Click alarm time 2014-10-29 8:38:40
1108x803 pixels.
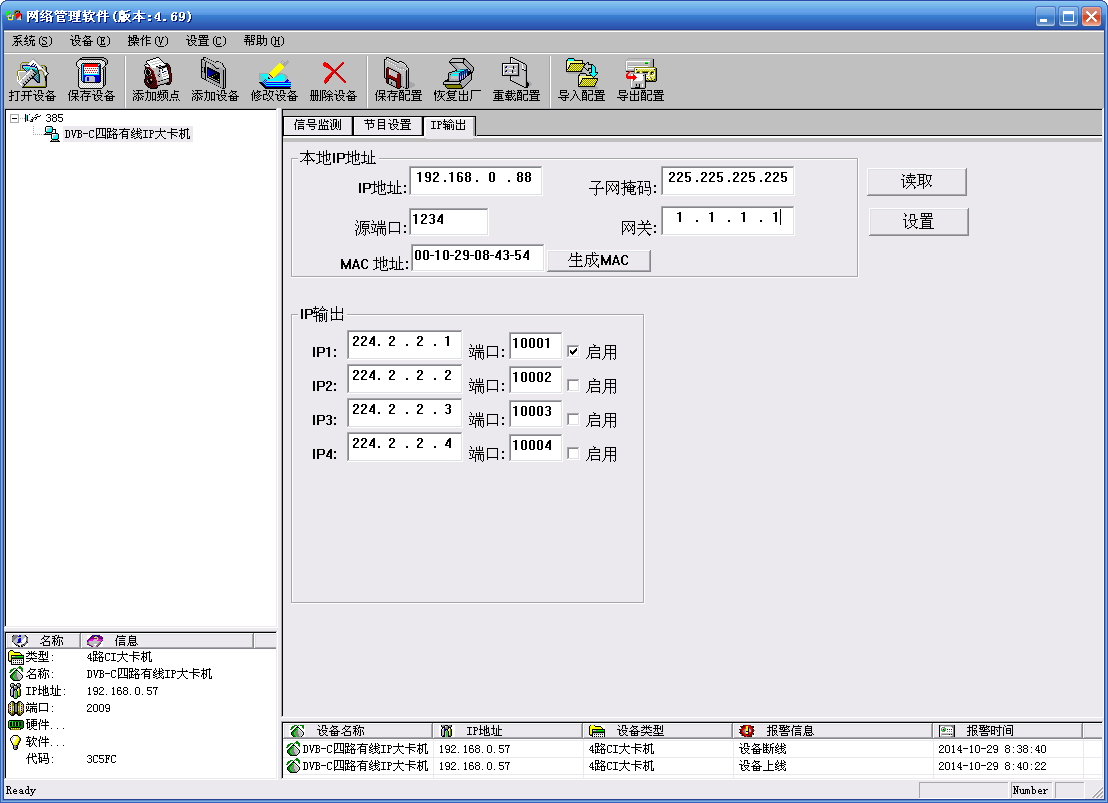[992, 749]
